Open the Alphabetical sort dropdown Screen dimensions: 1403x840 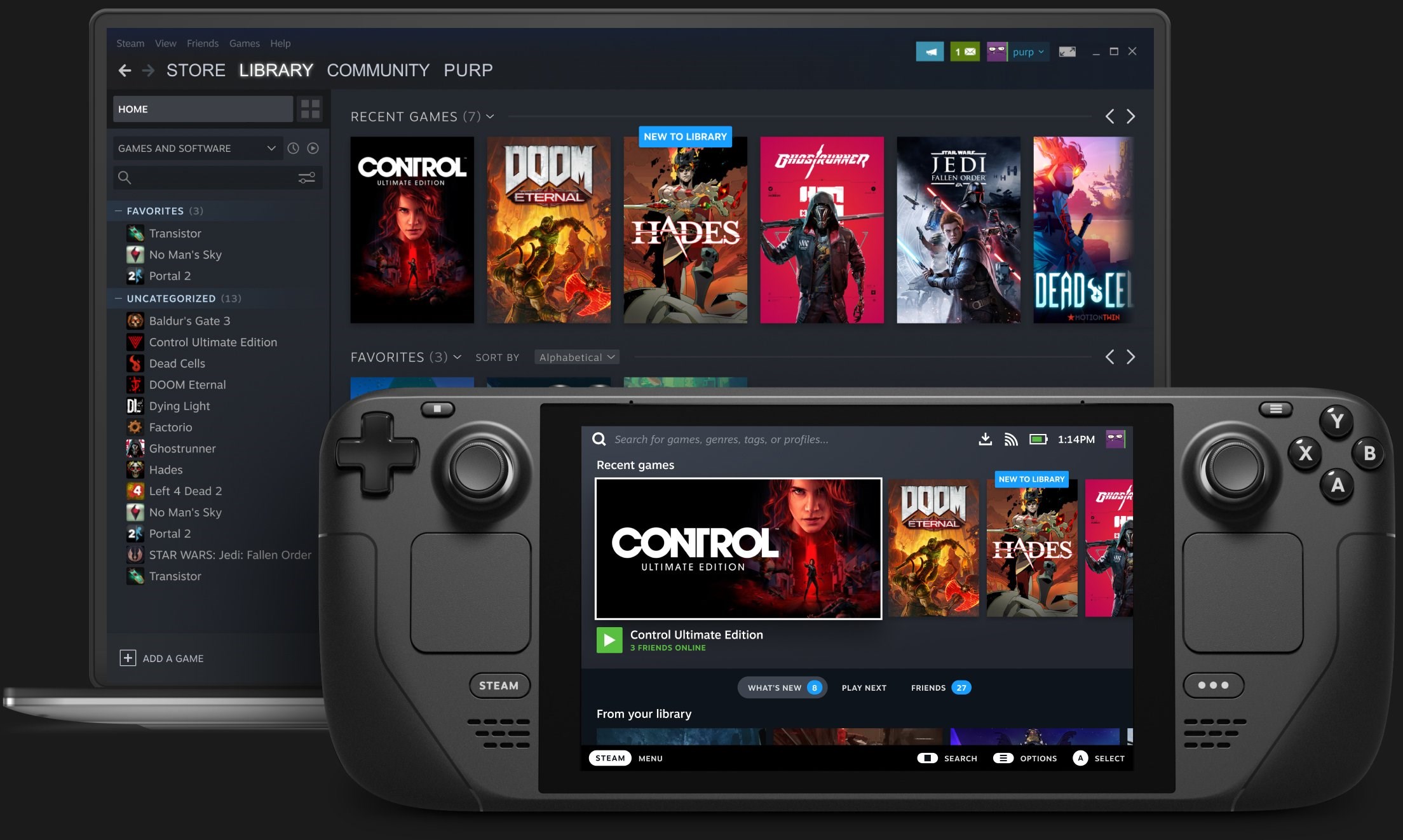(x=575, y=358)
